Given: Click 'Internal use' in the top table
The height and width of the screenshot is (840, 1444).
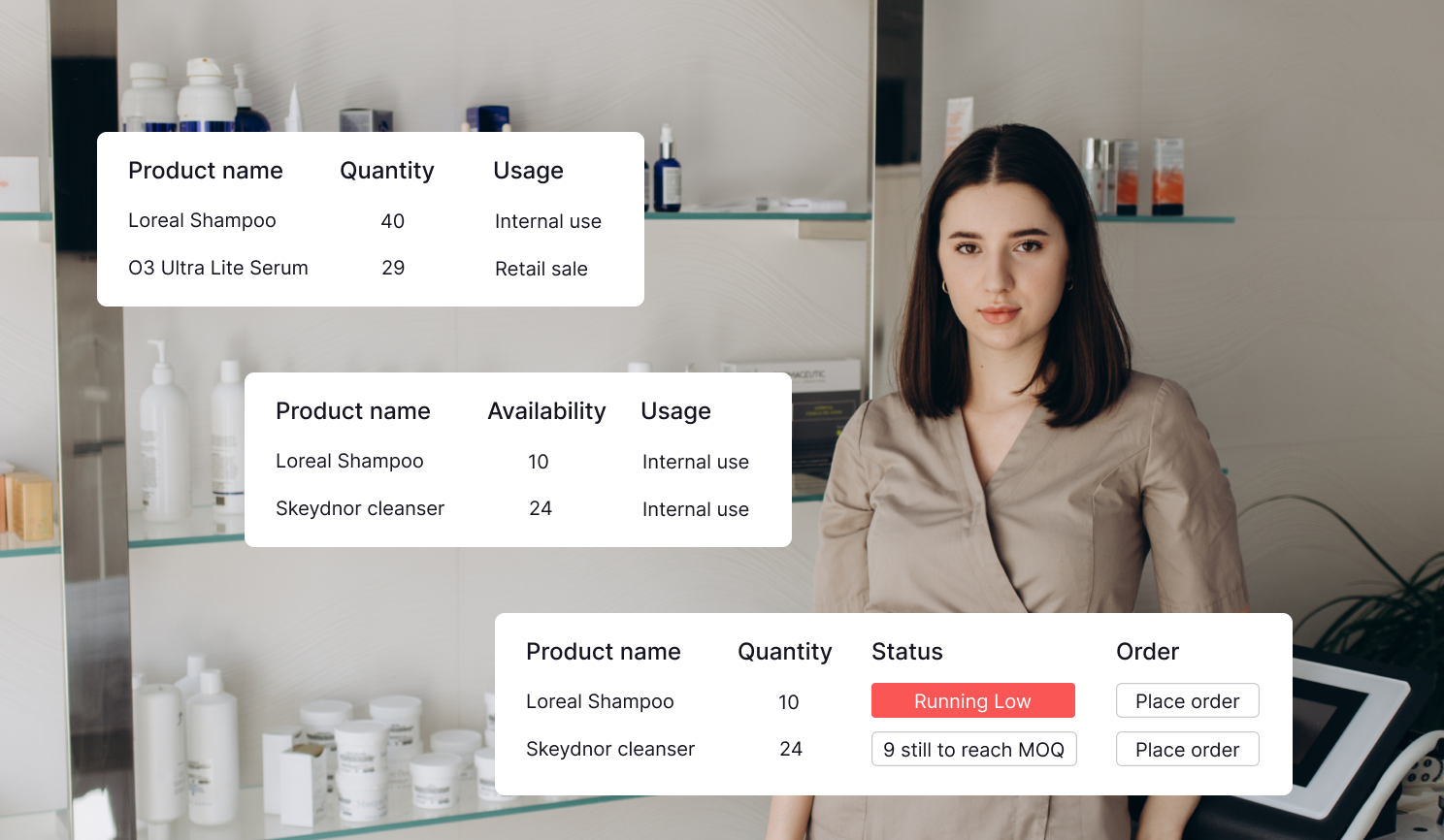Looking at the screenshot, I should (548, 220).
